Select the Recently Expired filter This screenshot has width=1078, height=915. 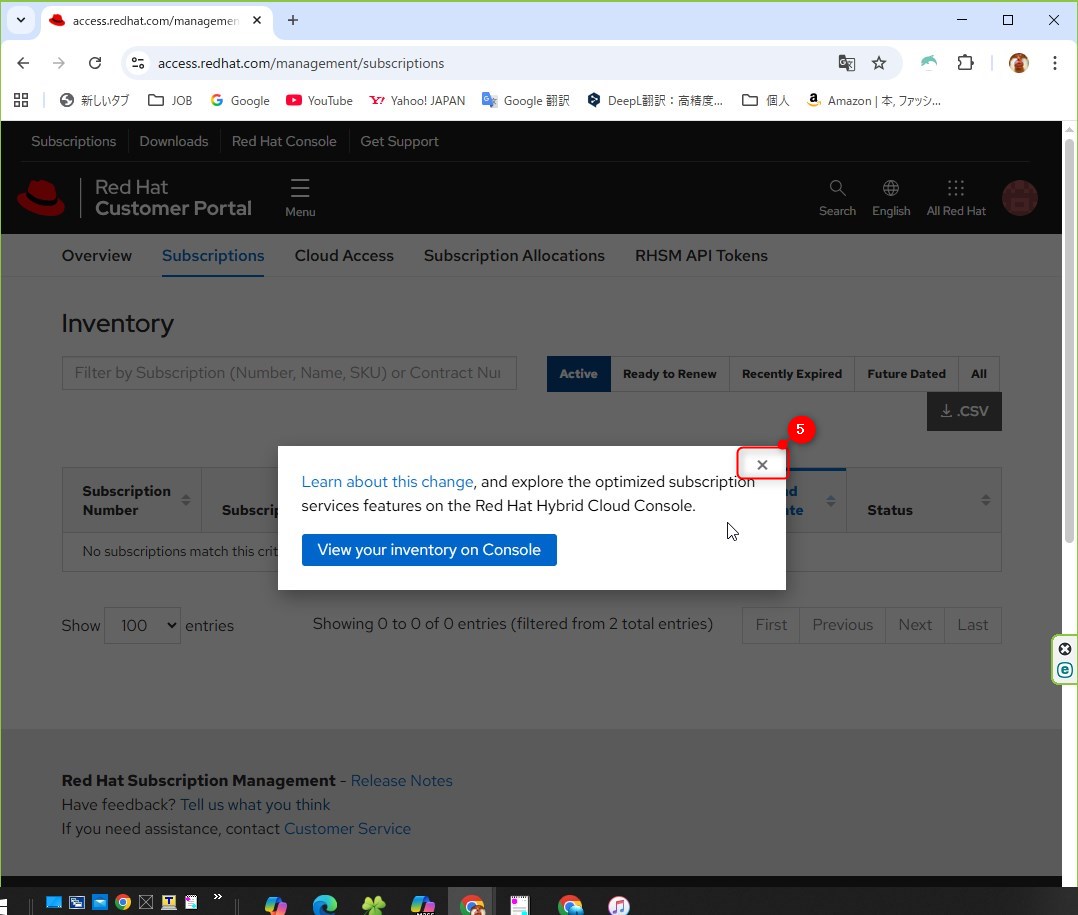coord(791,374)
